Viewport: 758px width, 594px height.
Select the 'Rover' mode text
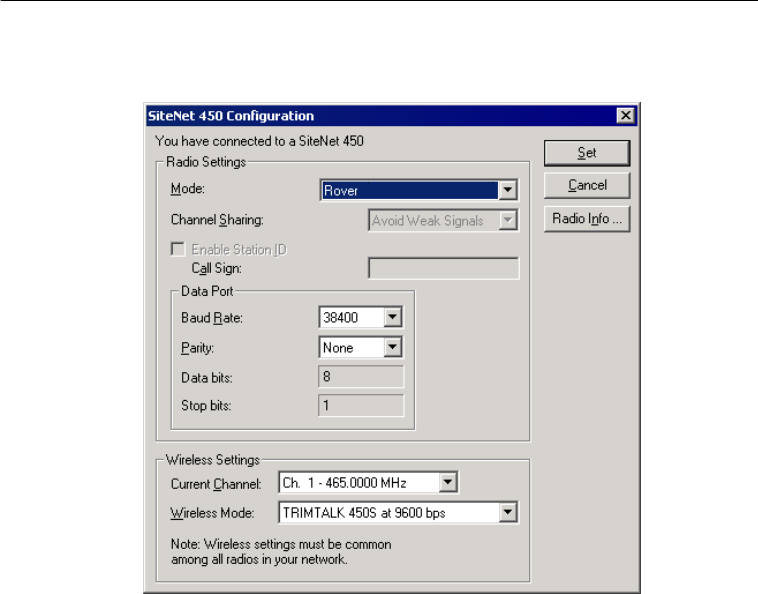(341, 191)
